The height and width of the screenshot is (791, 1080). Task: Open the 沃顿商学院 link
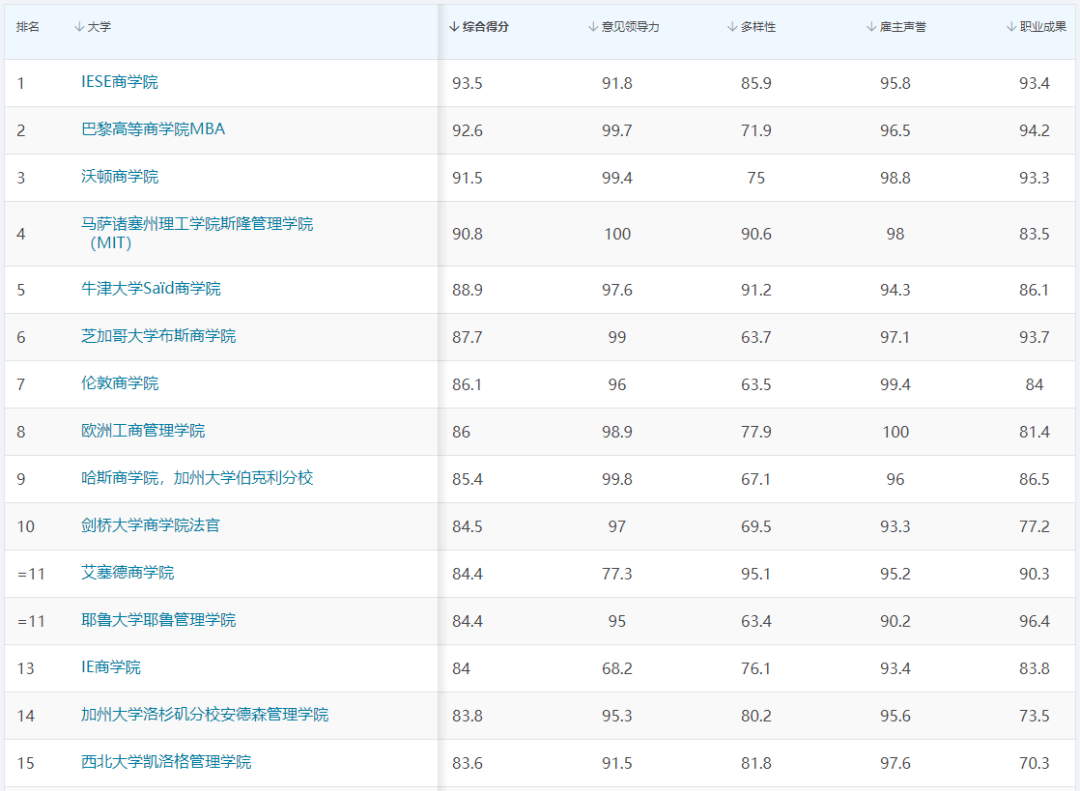pos(120,178)
